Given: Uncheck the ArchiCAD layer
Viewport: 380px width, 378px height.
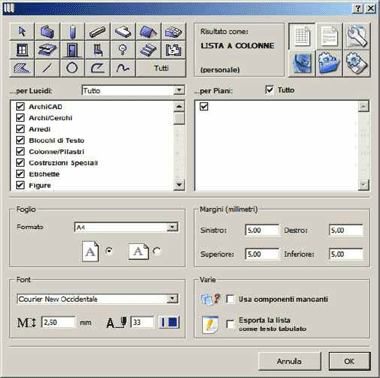Looking at the screenshot, I should (20, 106).
